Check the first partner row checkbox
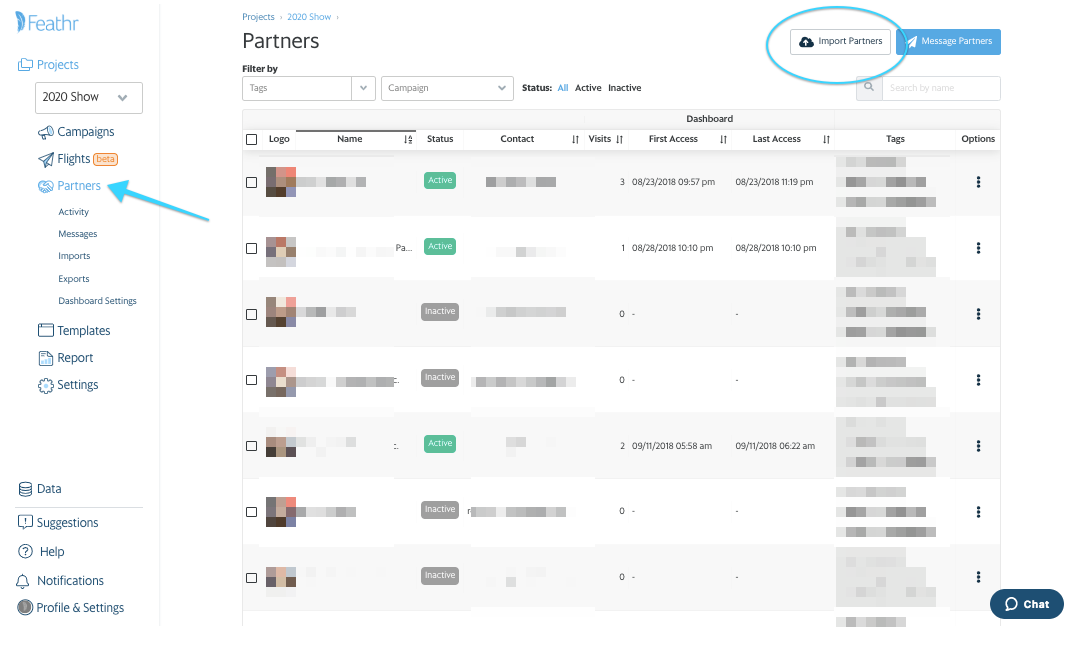 252,182
